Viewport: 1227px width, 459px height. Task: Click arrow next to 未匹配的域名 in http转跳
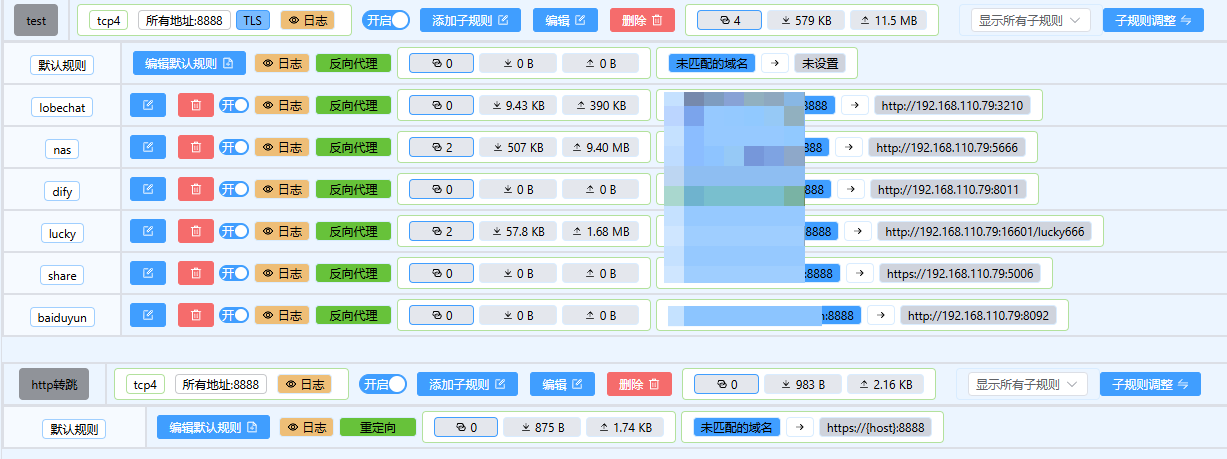click(x=799, y=427)
